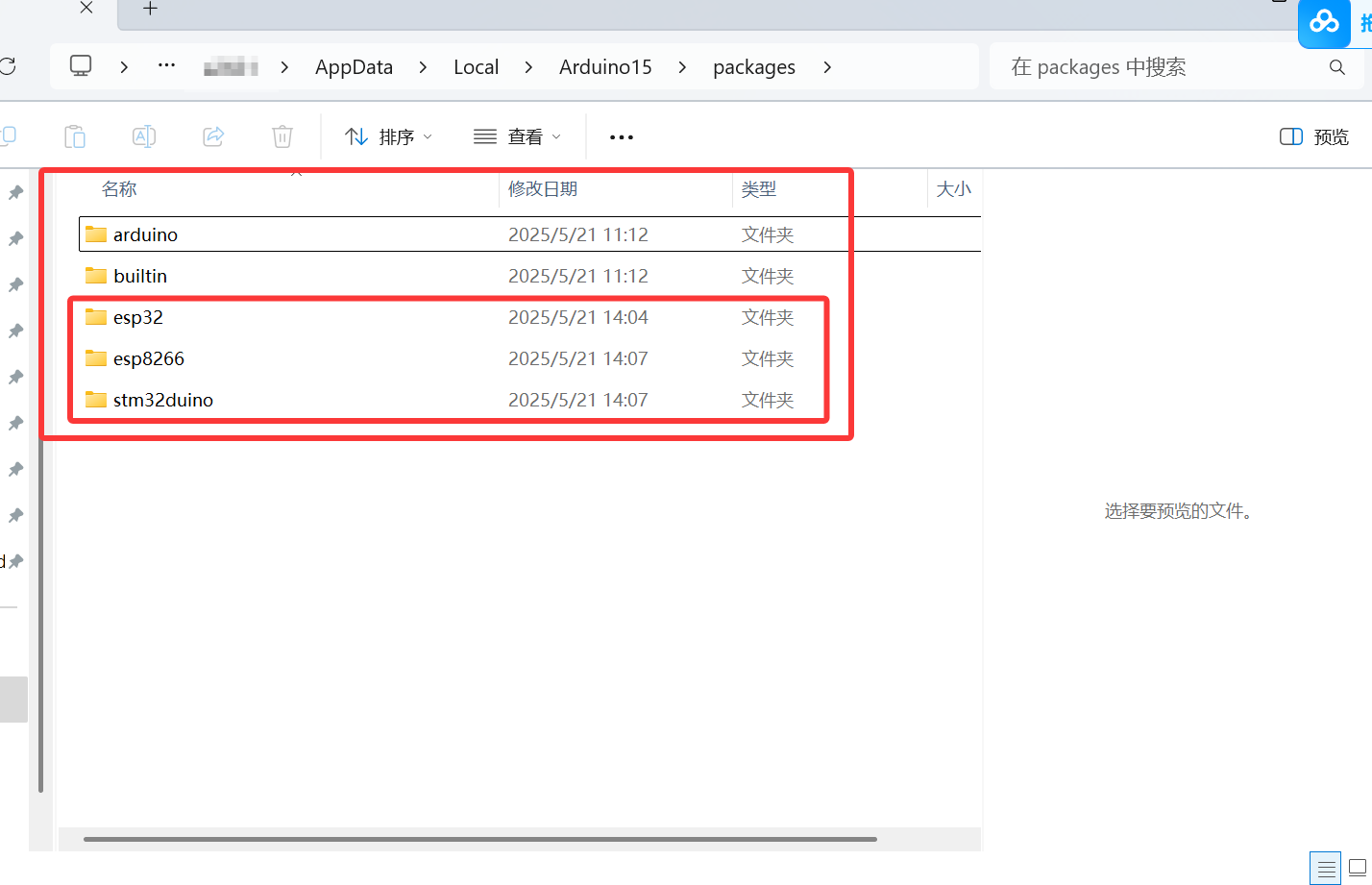Toggle the 预览 preview pane

point(1314,136)
